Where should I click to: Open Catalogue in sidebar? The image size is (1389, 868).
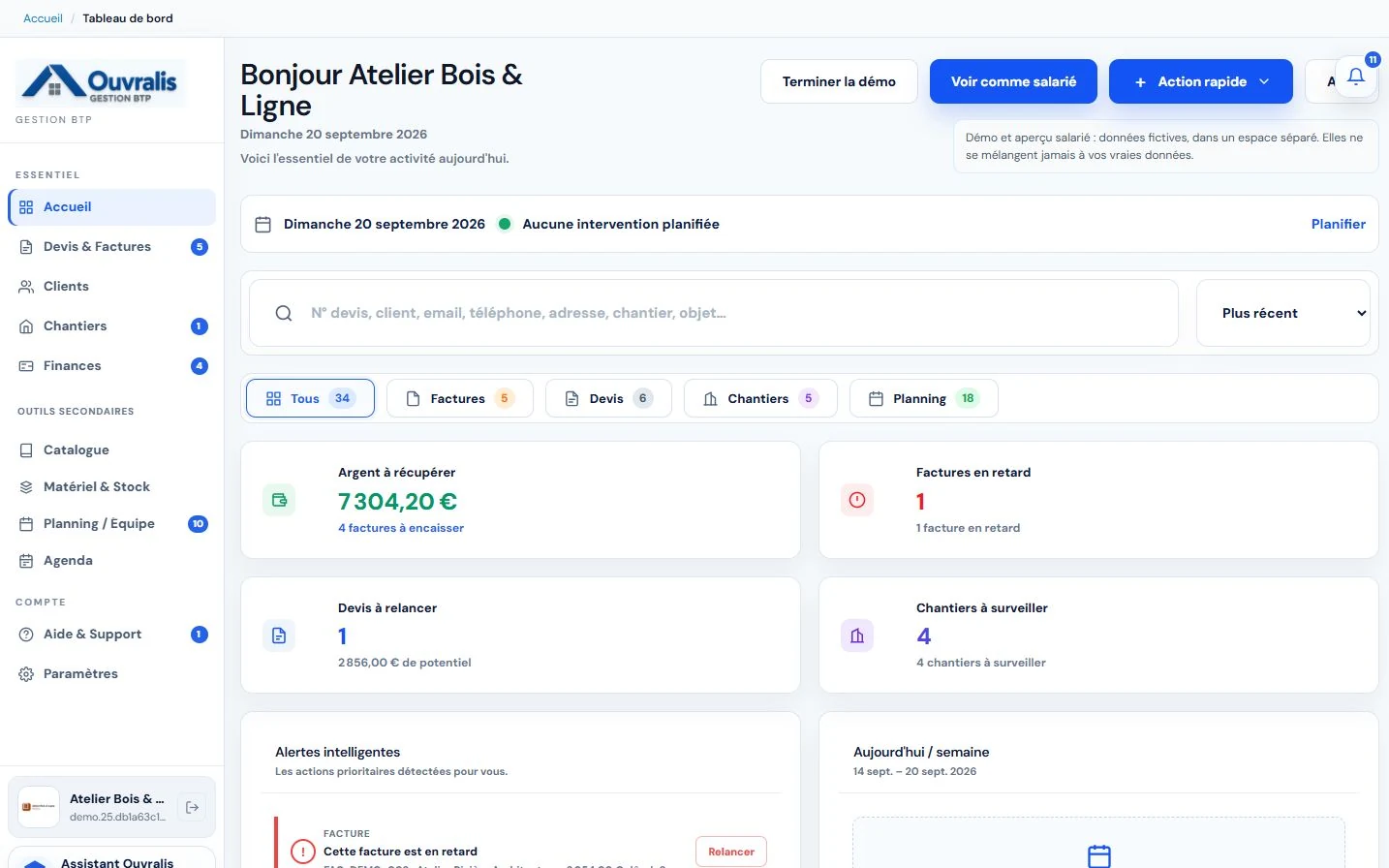[111, 450]
